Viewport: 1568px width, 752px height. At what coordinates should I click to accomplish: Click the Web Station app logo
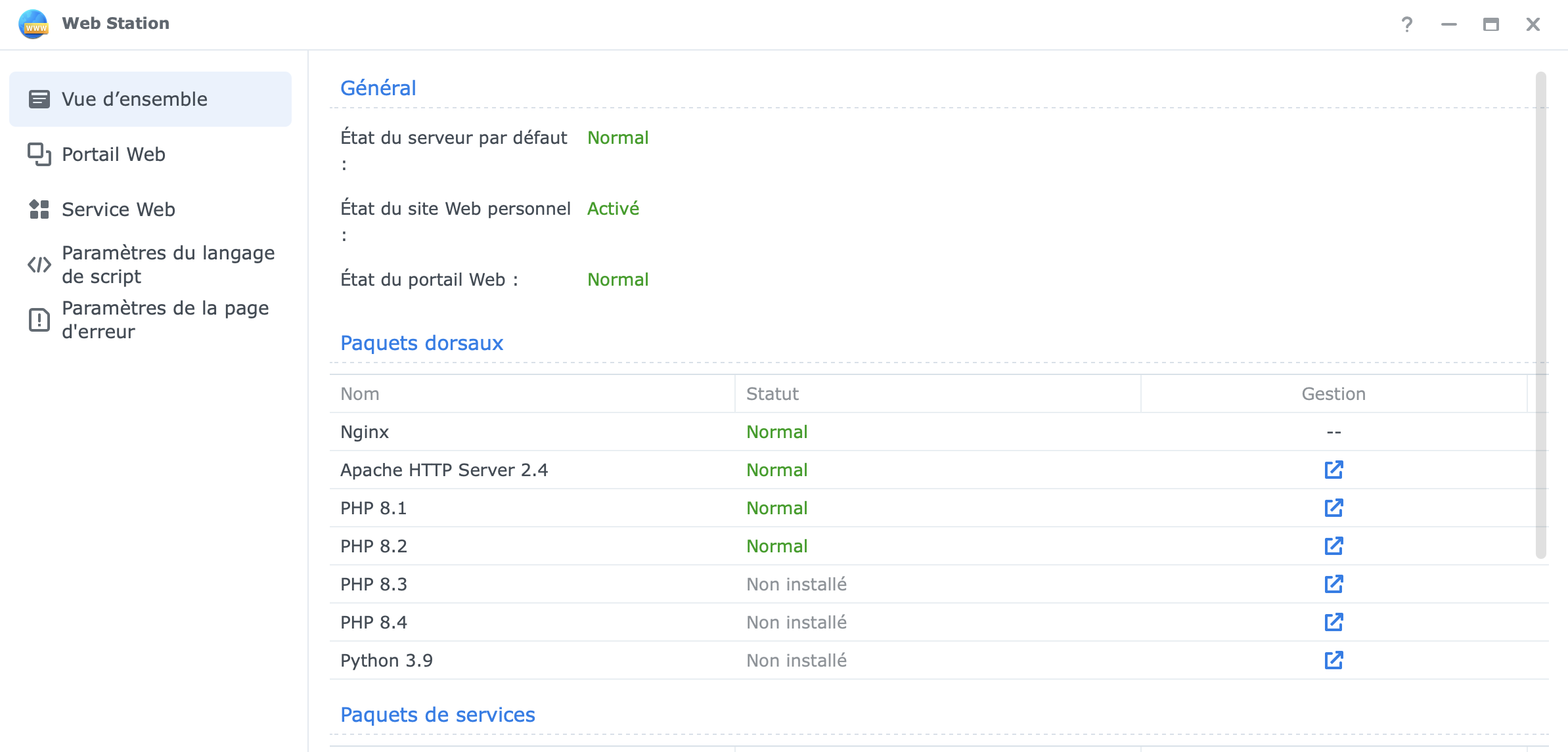[34, 24]
